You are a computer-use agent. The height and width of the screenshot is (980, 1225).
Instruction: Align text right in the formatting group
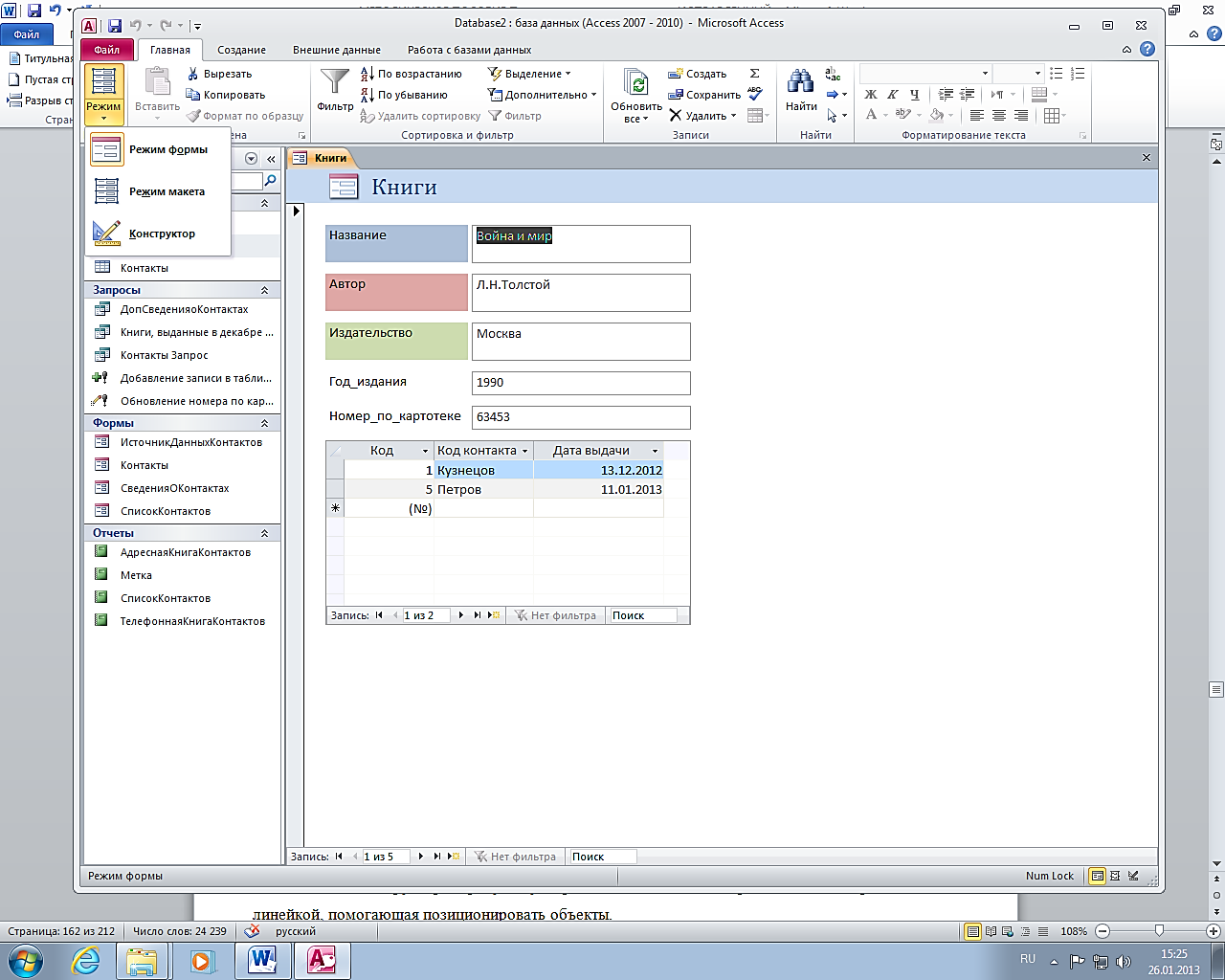click(x=1021, y=116)
